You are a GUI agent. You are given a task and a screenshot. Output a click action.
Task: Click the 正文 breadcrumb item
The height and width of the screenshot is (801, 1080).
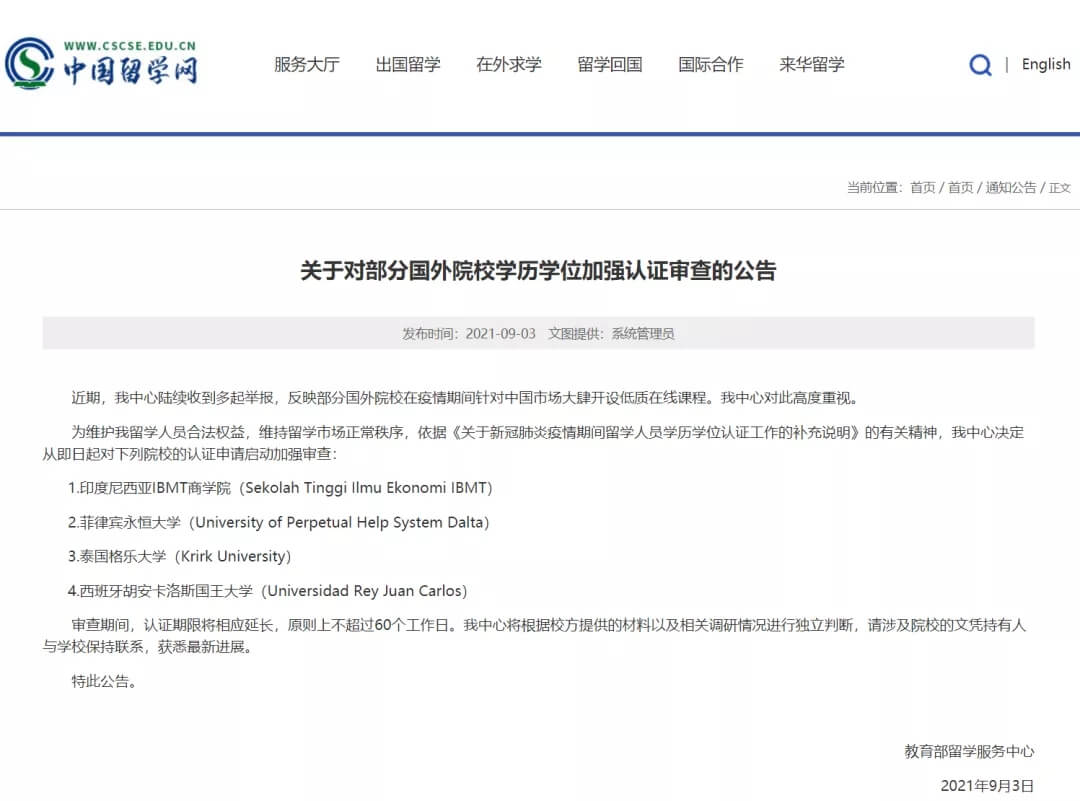(x=1059, y=187)
